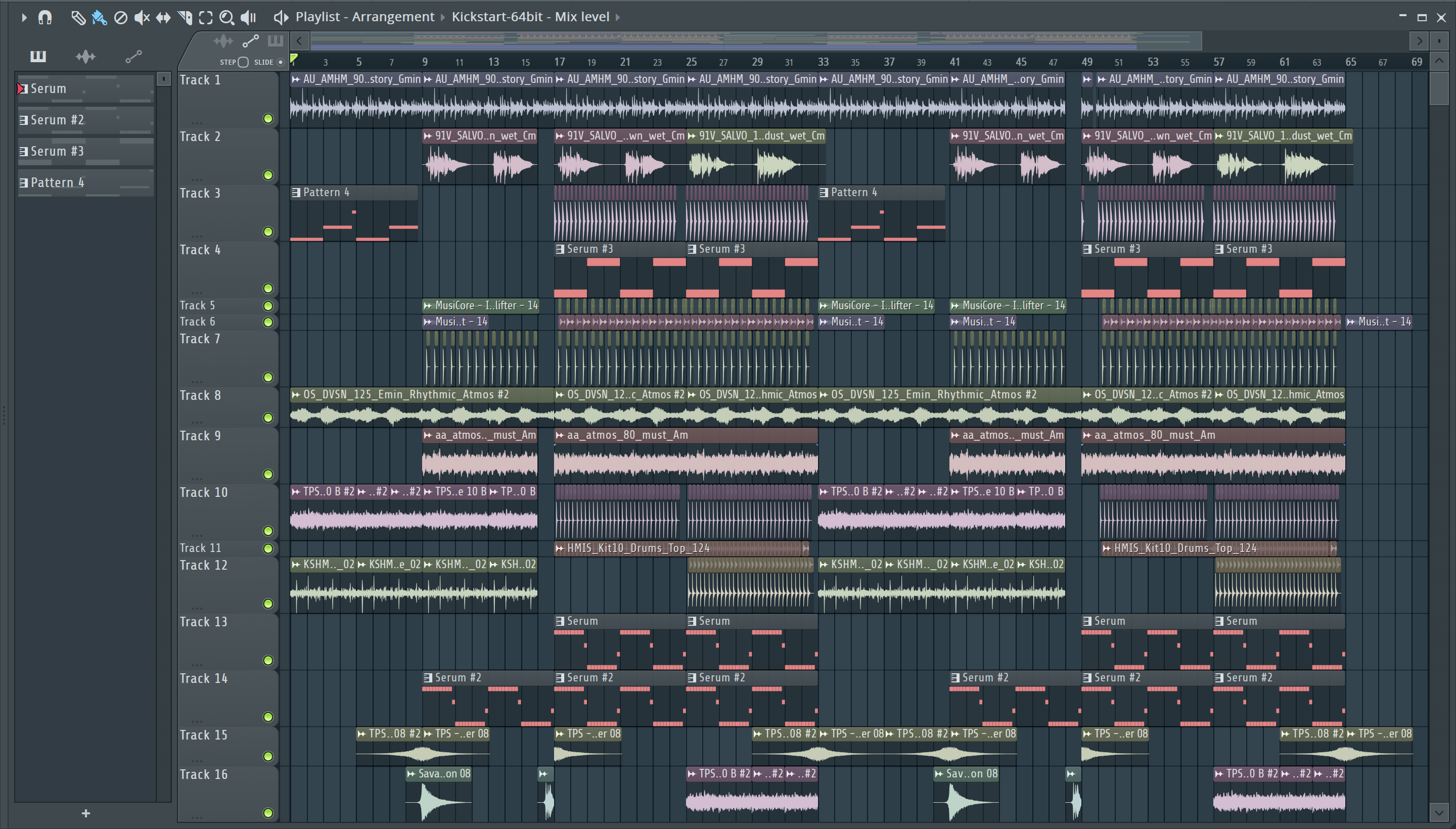
Task: Click speaker icon before Playlist title
Action: click(281, 17)
